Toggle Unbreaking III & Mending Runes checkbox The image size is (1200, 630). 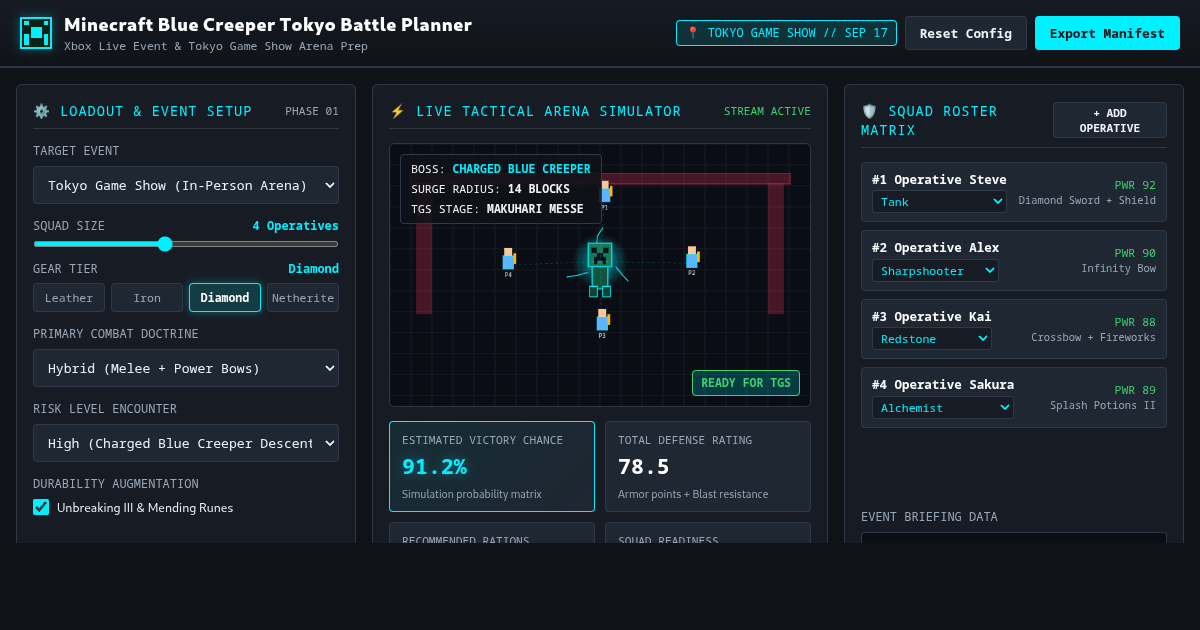click(x=41, y=507)
